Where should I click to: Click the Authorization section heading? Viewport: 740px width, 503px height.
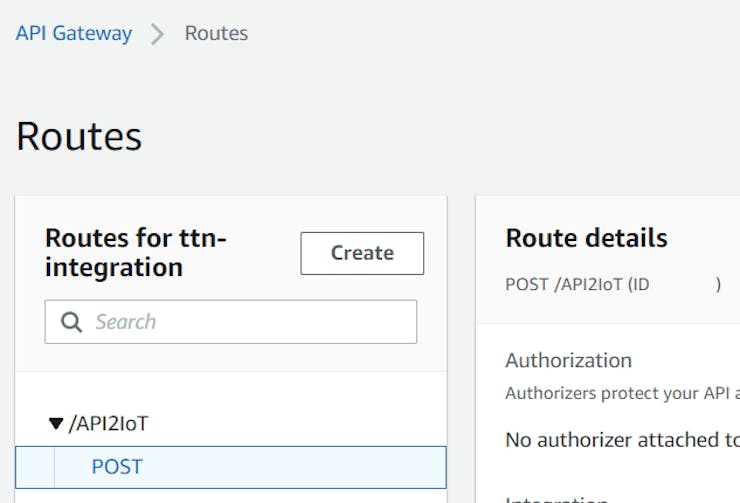click(568, 360)
